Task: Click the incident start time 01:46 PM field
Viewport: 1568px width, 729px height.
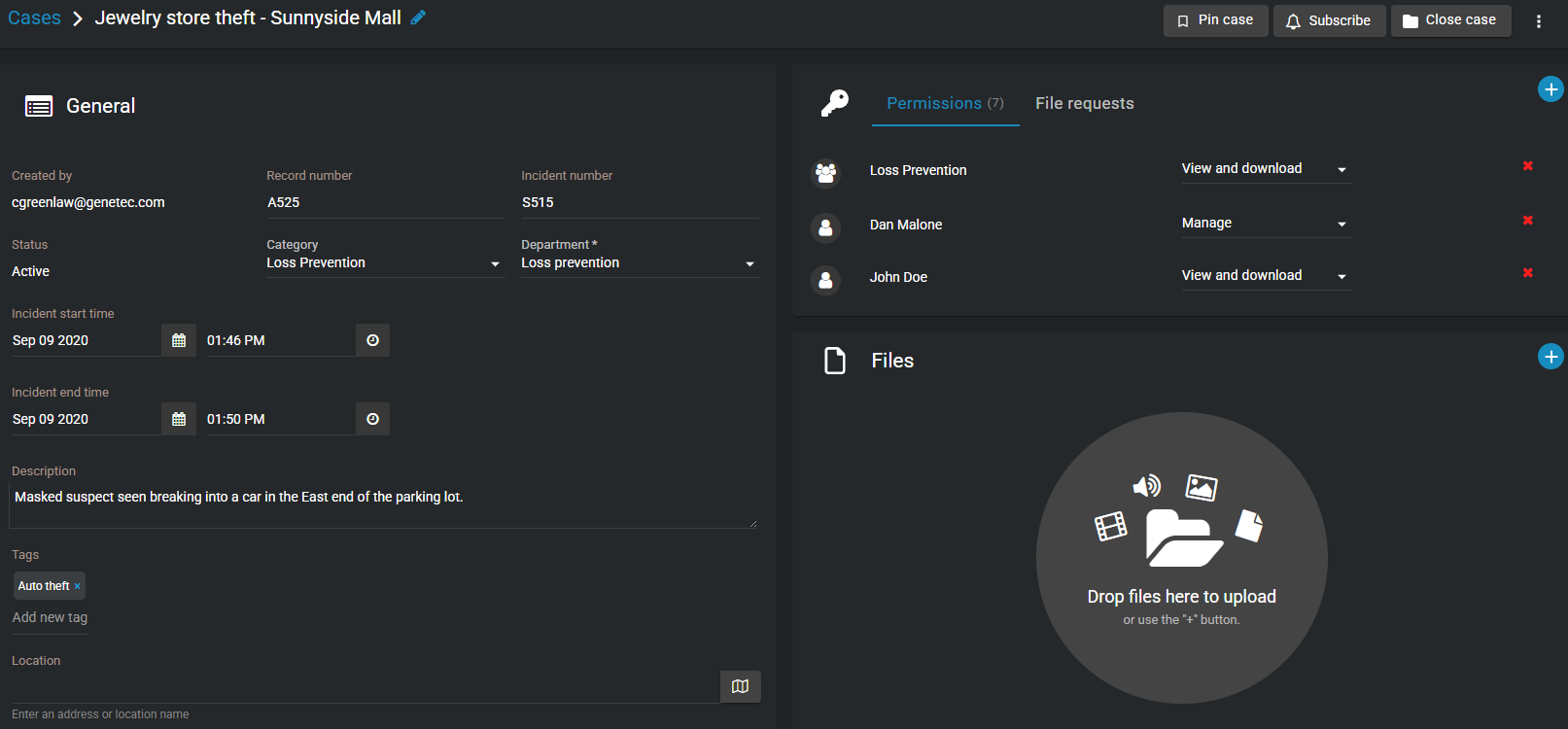Action: pos(280,340)
